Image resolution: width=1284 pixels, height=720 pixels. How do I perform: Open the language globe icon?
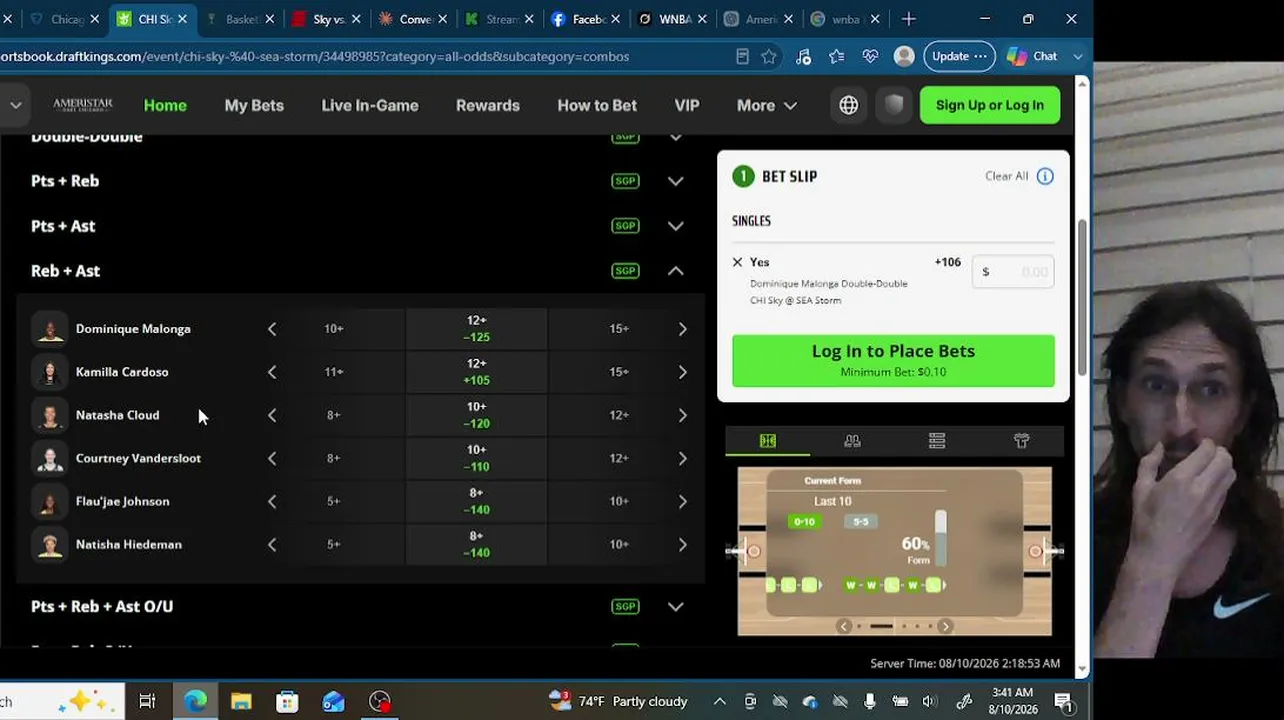(x=848, y=105)
